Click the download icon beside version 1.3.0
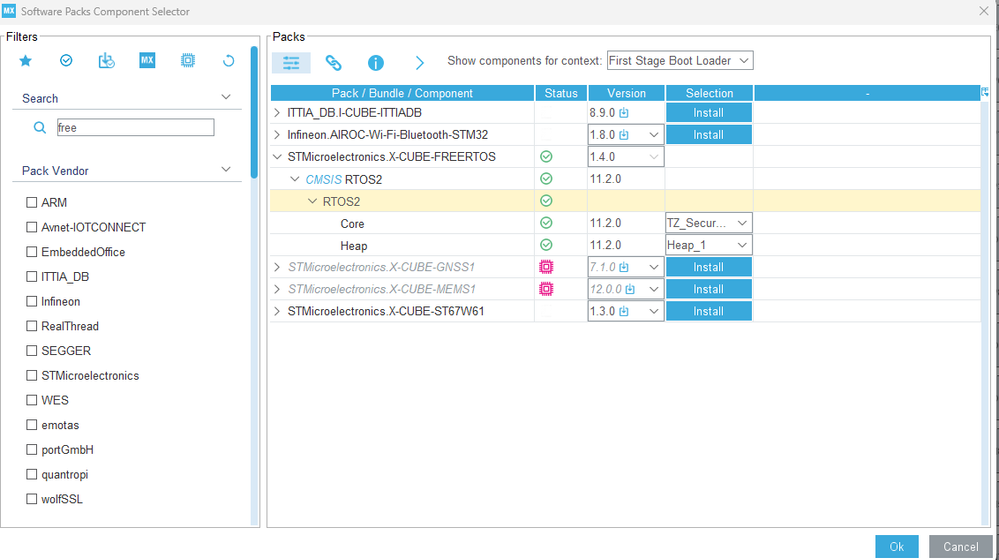This screenshot has height=560, width=999. click(x=624, y=312)
